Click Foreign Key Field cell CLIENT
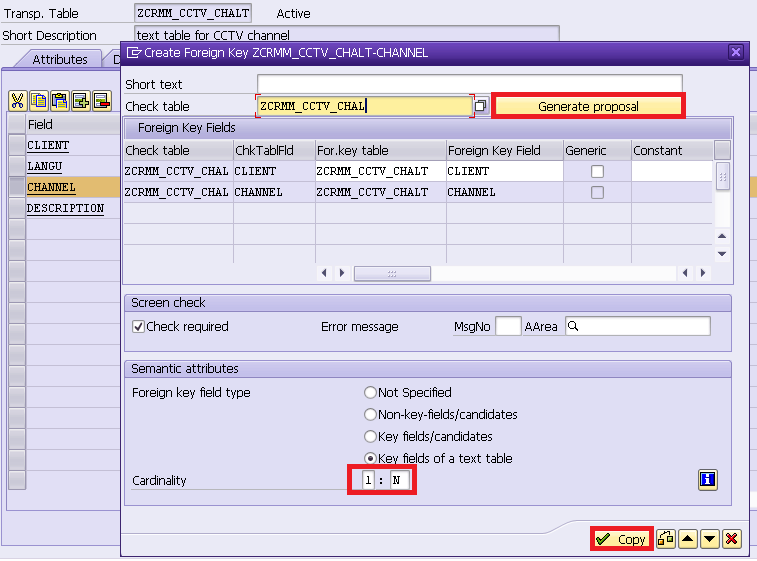Image resolution: width=757 pixels, height=561 pixels. [505, 171]
